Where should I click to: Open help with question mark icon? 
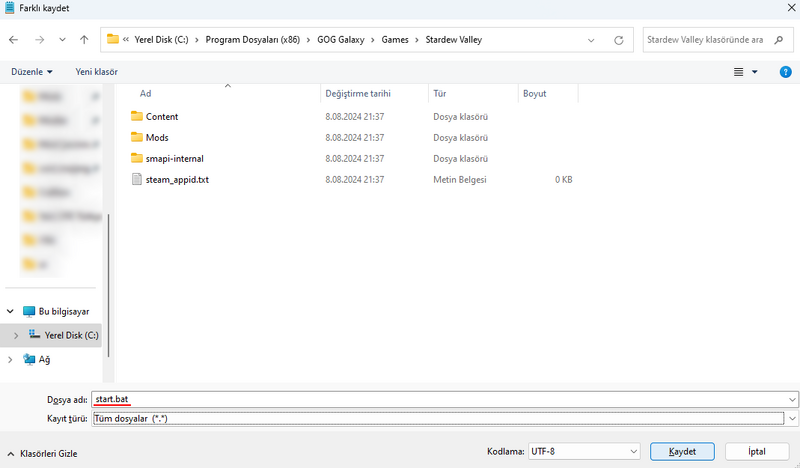pos(785,72)
